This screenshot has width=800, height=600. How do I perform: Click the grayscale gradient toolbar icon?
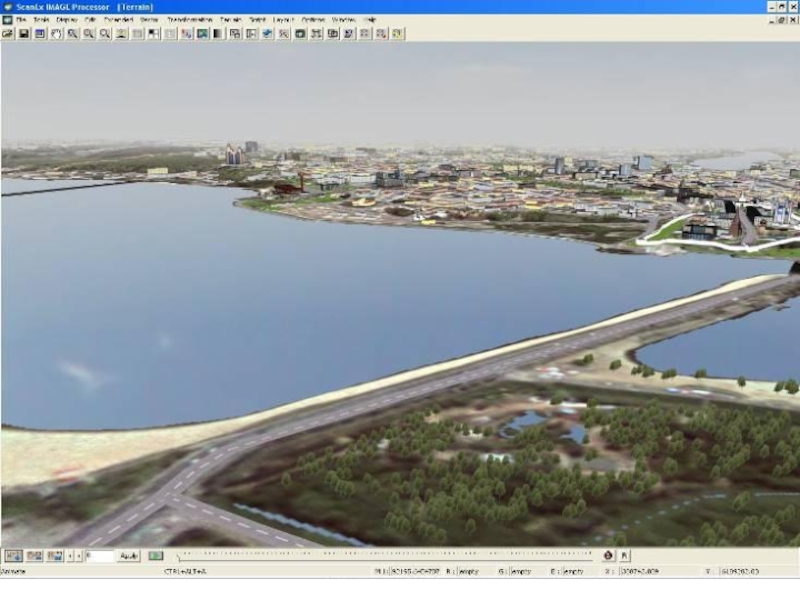tap(218, 33)
